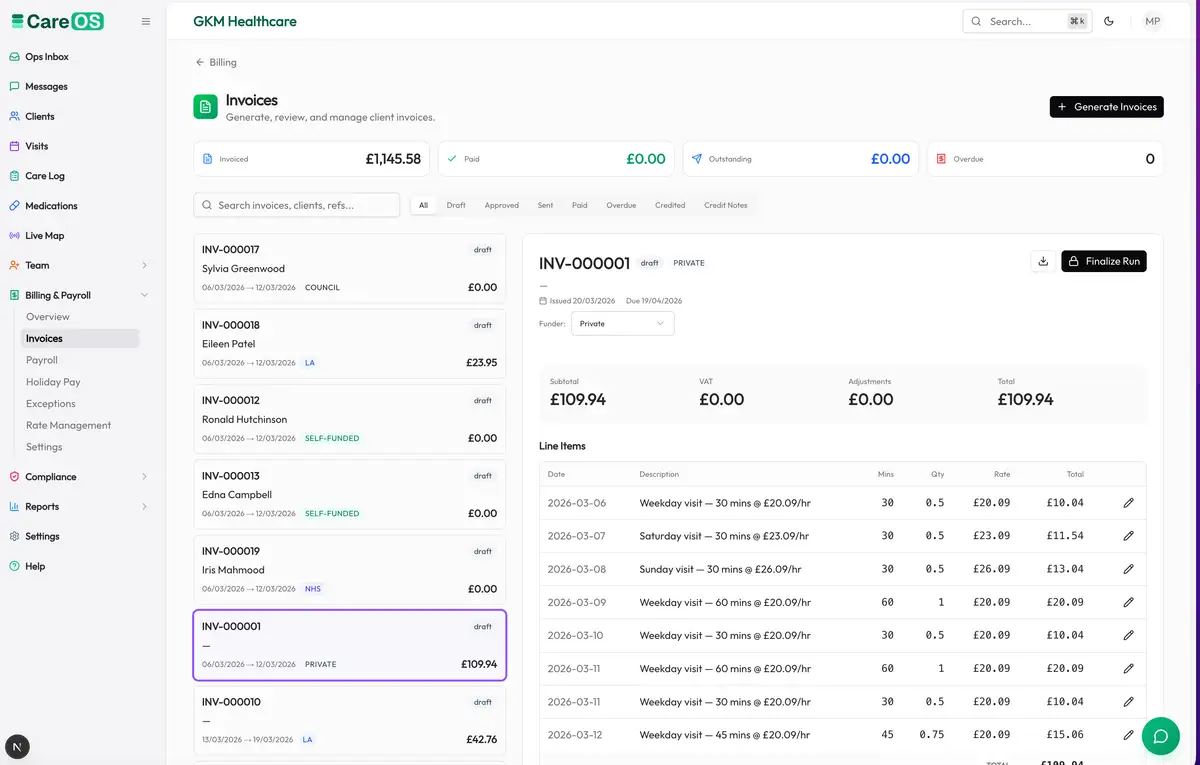Viewport: 1200px width, 765px height.
Task: Go back to Billing link
Action: [x=216, y=62]
